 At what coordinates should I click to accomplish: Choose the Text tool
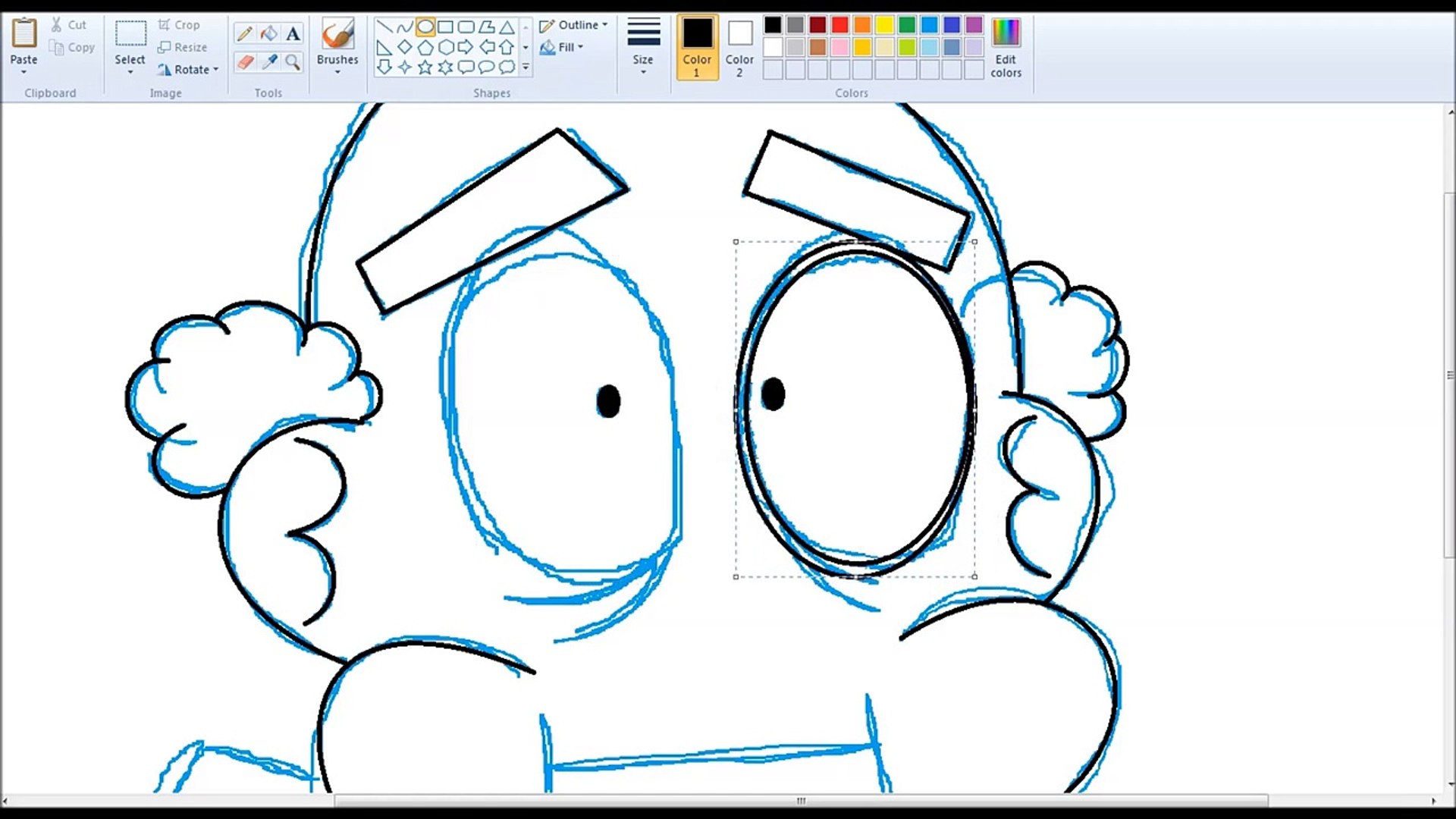point(293,33)
